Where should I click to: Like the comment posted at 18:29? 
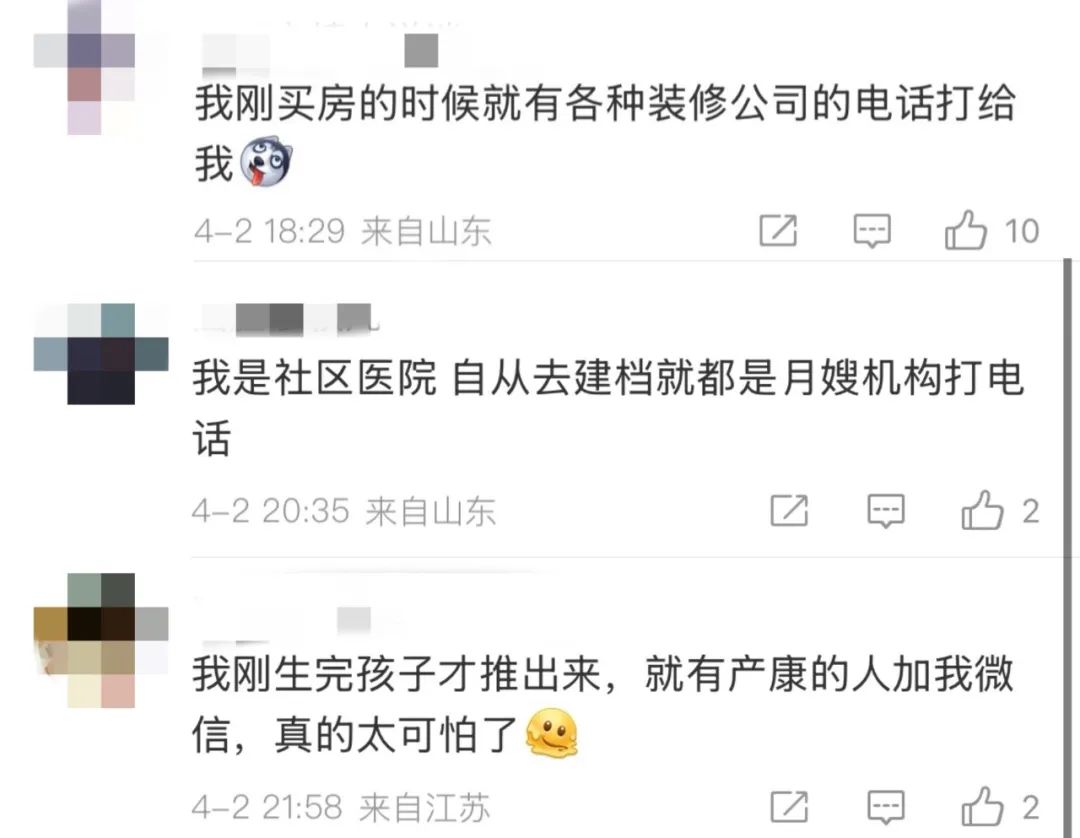(x=966, y=230)
